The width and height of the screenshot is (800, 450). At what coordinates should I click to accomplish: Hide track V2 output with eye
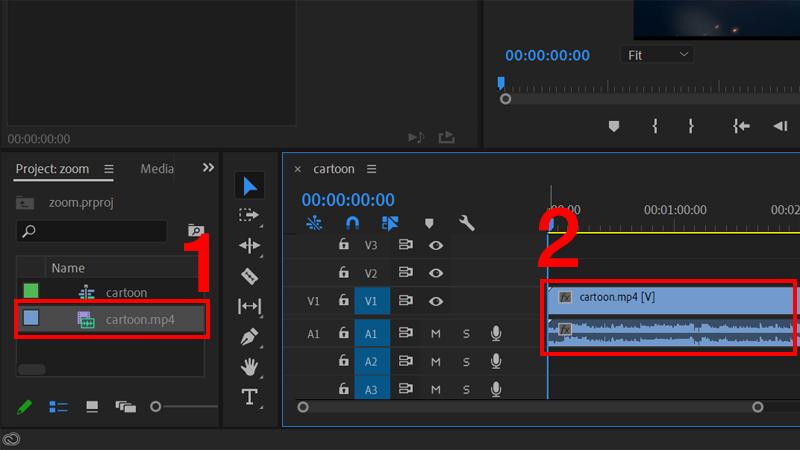click(436, 273)
